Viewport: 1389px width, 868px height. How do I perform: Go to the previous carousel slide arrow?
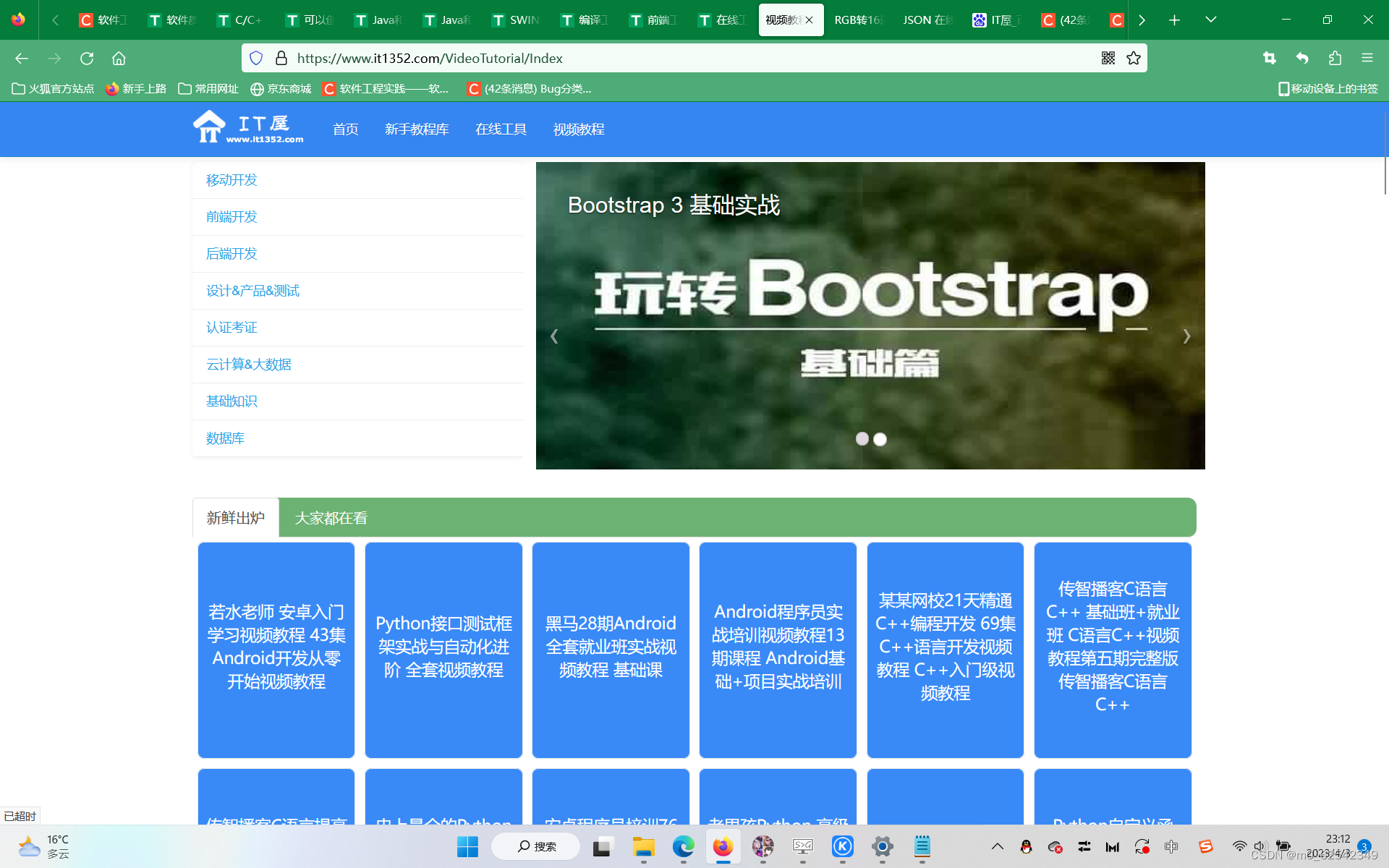554,336
